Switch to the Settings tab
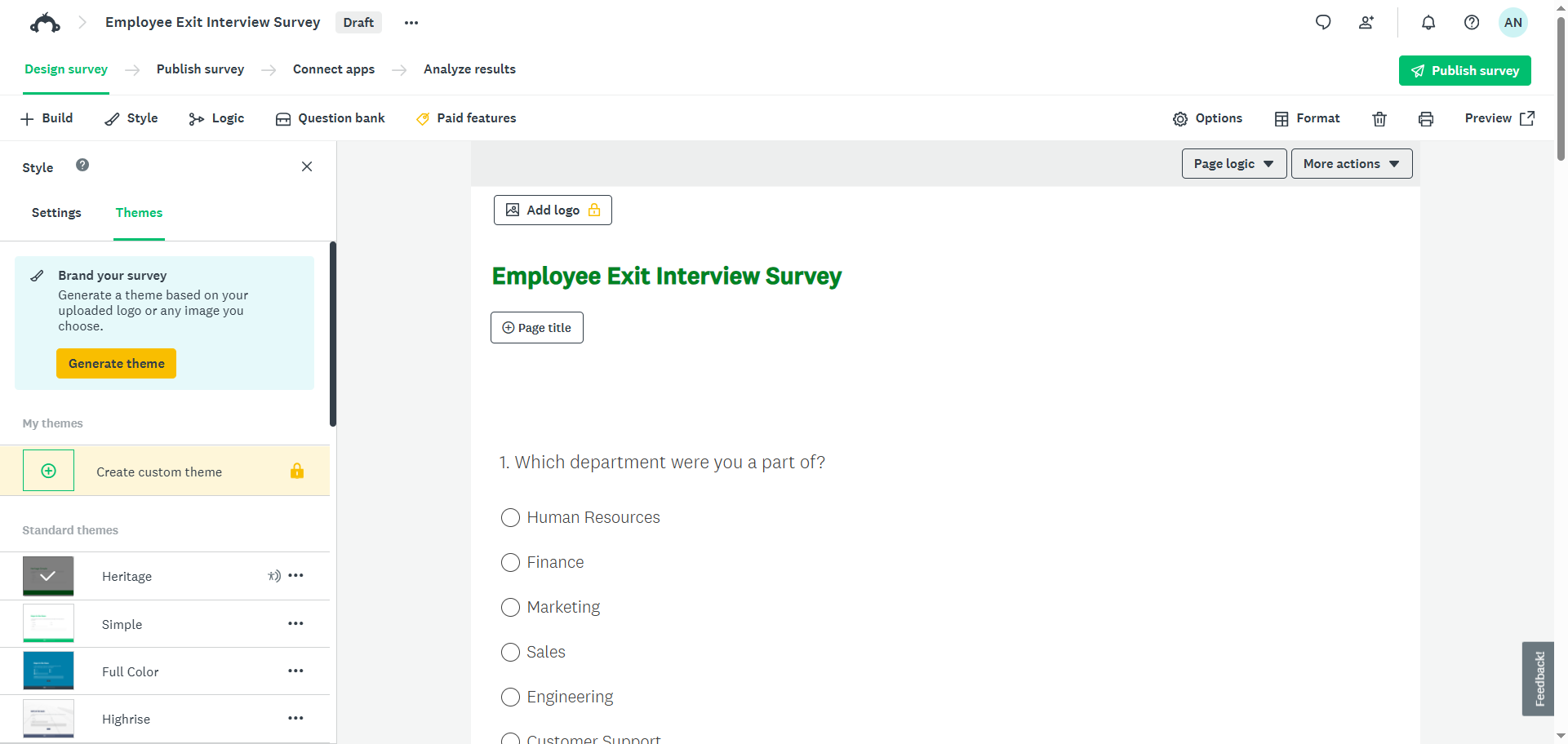Viewport: 1568px width, 744px height. point(56,213)
